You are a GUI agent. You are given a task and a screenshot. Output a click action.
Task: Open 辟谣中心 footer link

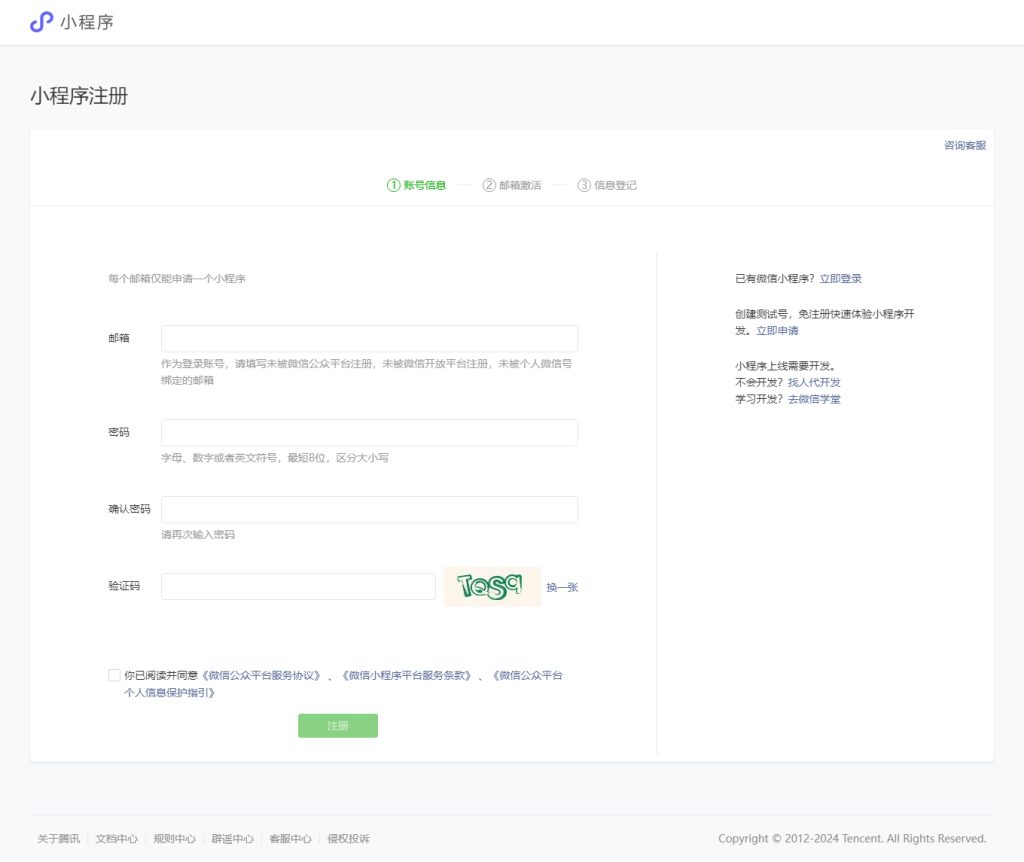click(232, 838)
